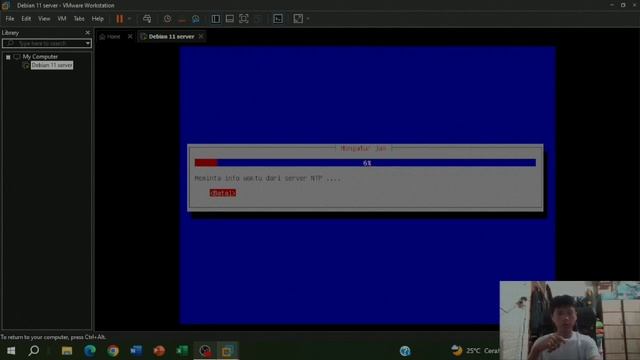Click the Batal button in installer dialog
640x360 pixels.
tap(222, 193)
